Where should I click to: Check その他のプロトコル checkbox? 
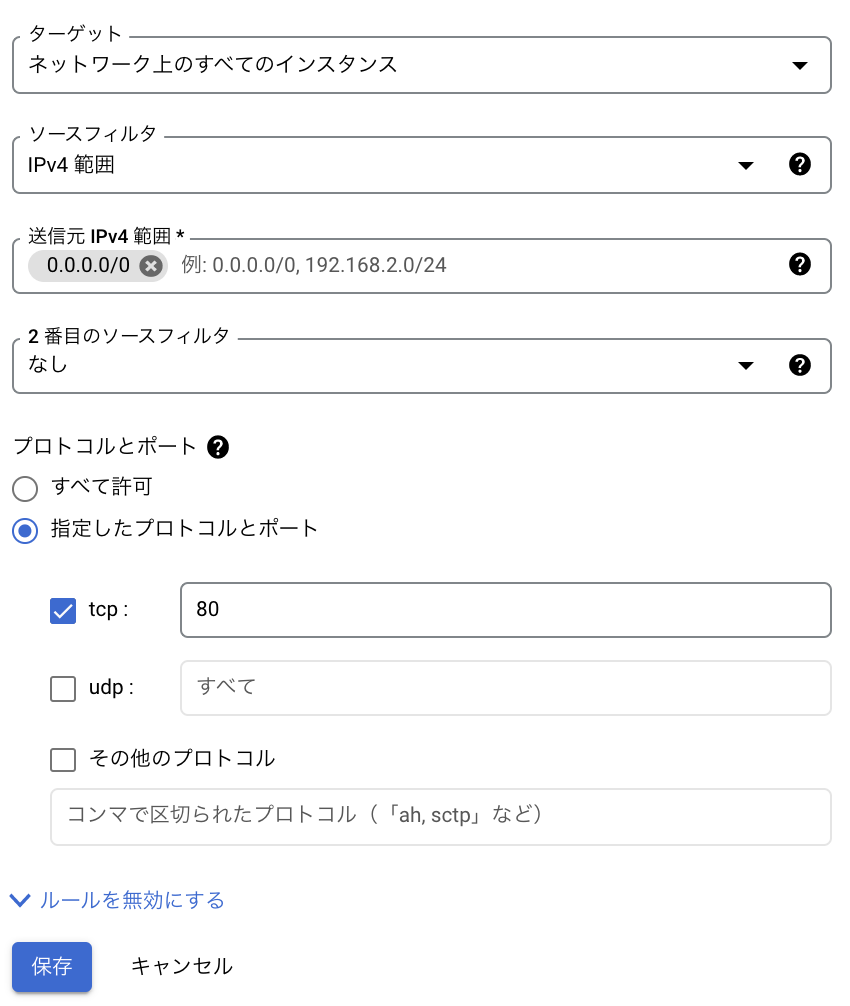click(62, 759)
